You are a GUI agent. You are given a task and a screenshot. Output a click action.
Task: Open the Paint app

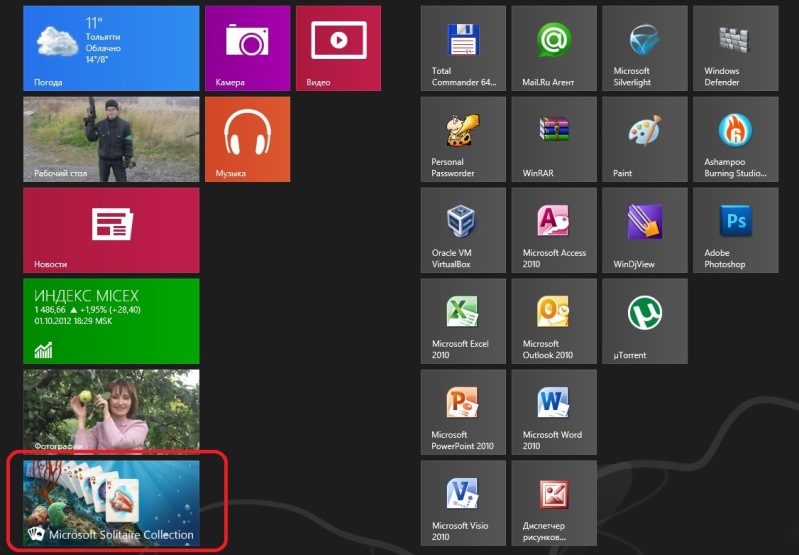tap(644, 139)
